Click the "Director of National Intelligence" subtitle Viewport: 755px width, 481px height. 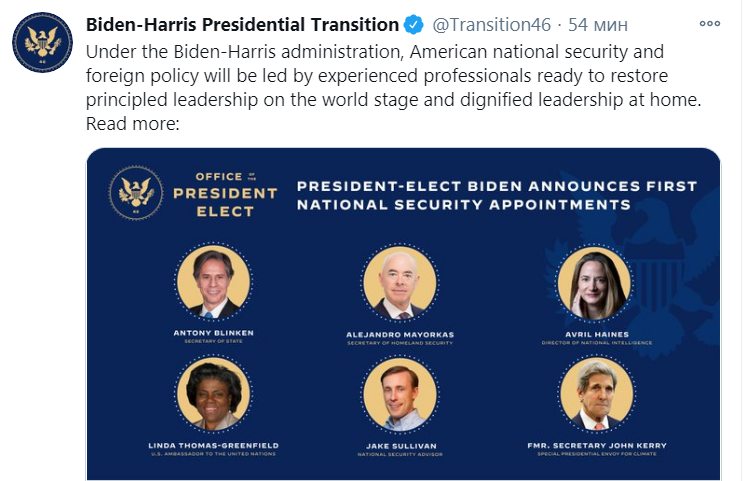click(595, 343)
